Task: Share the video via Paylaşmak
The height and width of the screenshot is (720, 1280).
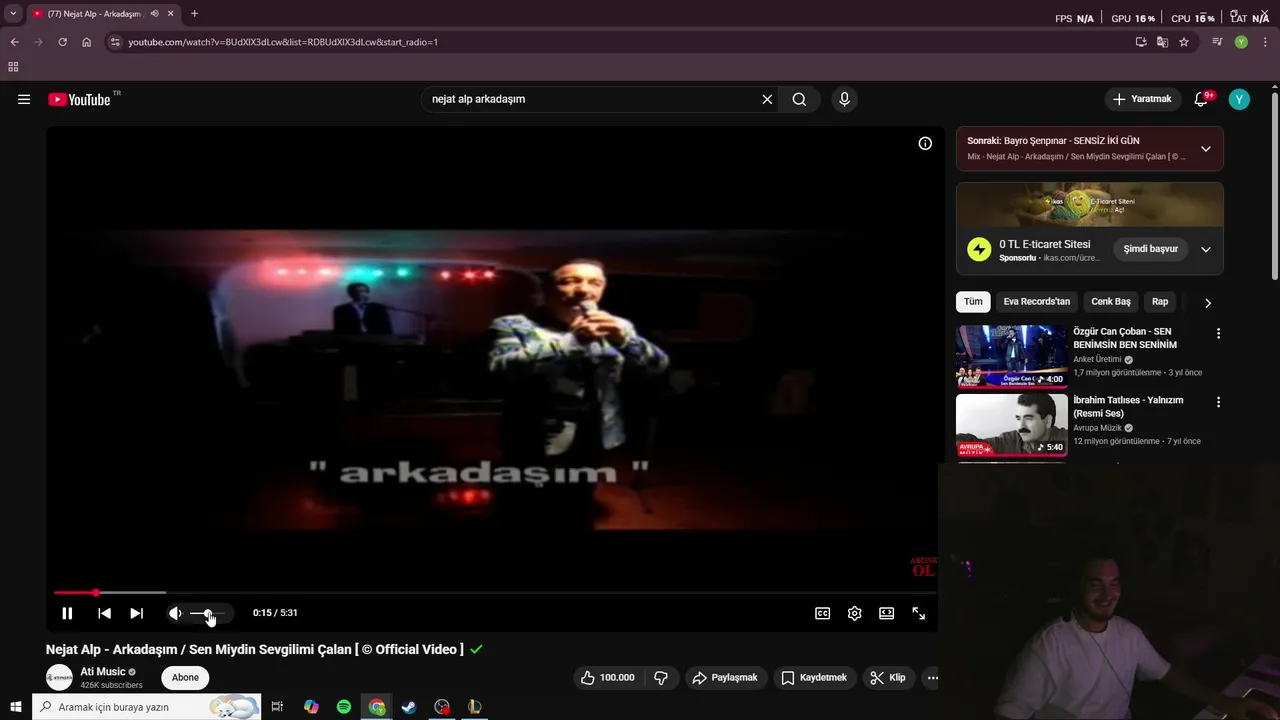Action: (x=725, y=677)
